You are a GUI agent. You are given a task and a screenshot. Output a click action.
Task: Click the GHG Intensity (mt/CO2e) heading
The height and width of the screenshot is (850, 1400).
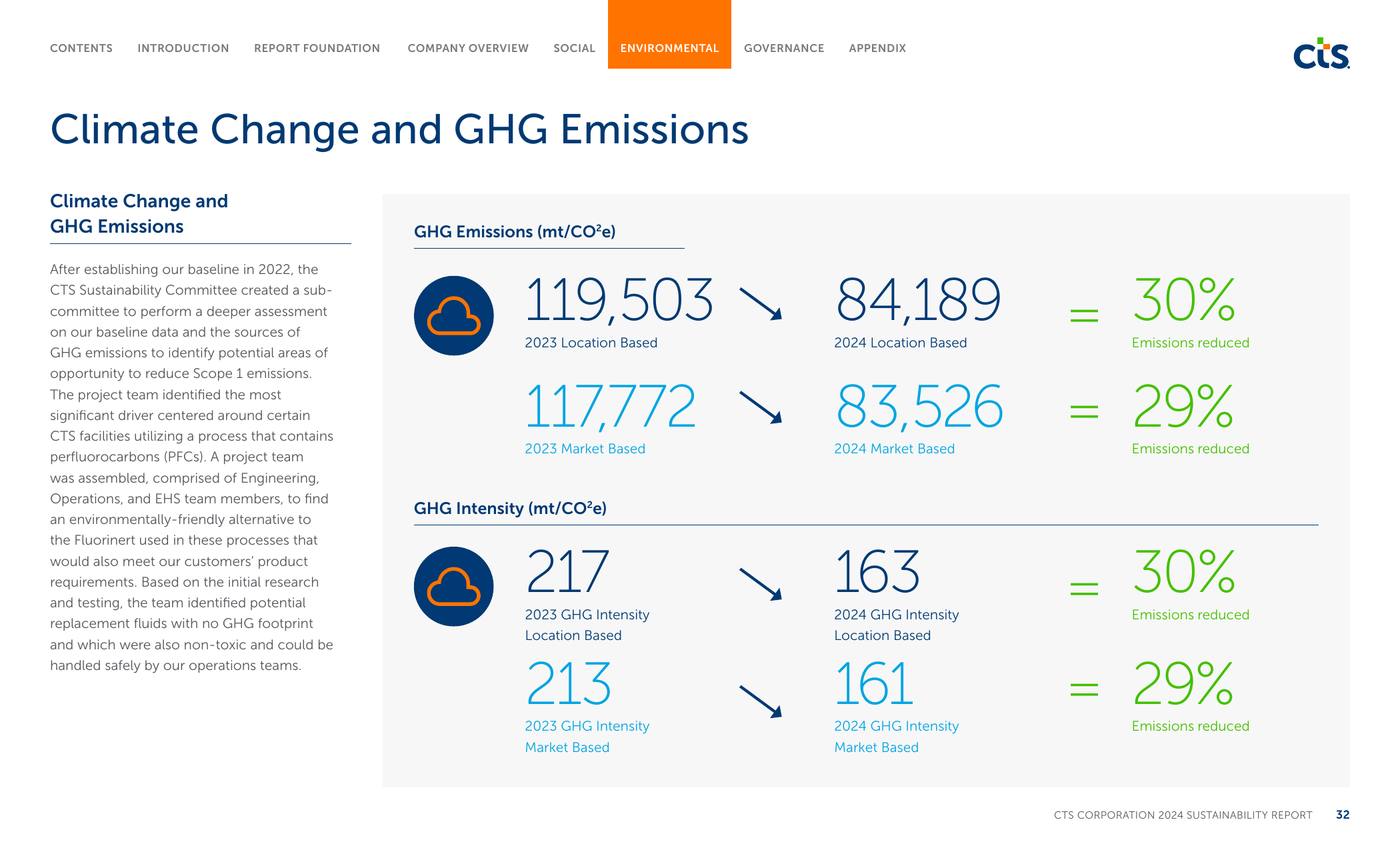point(510,509)
